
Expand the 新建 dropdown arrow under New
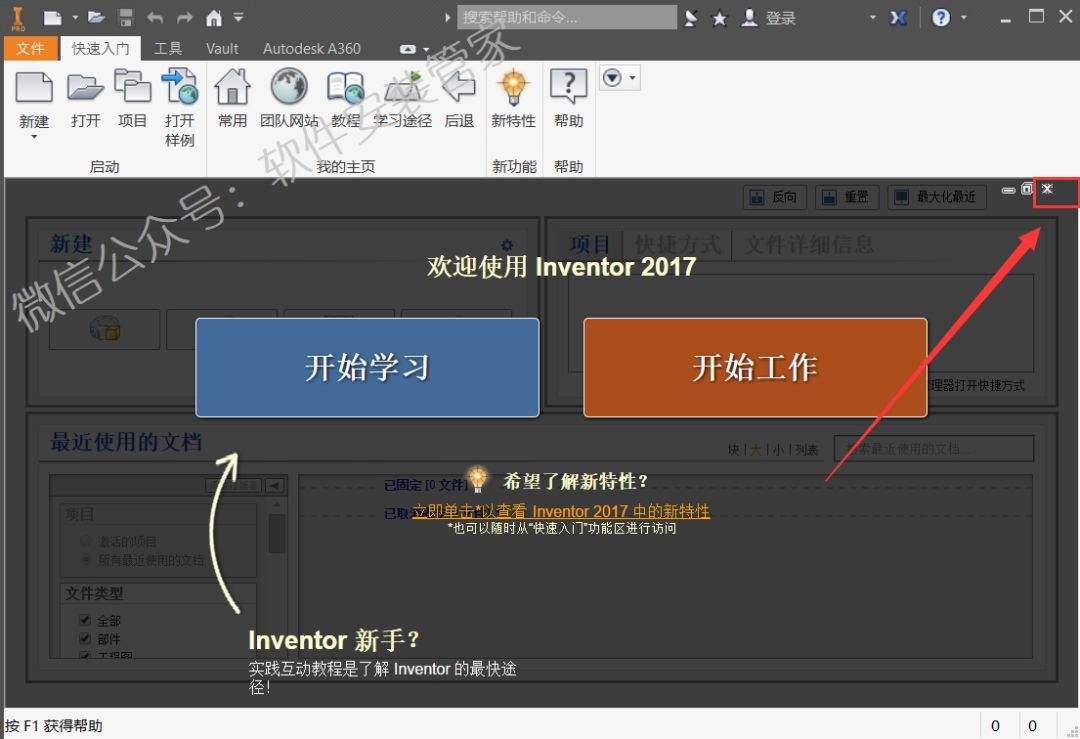34,137
